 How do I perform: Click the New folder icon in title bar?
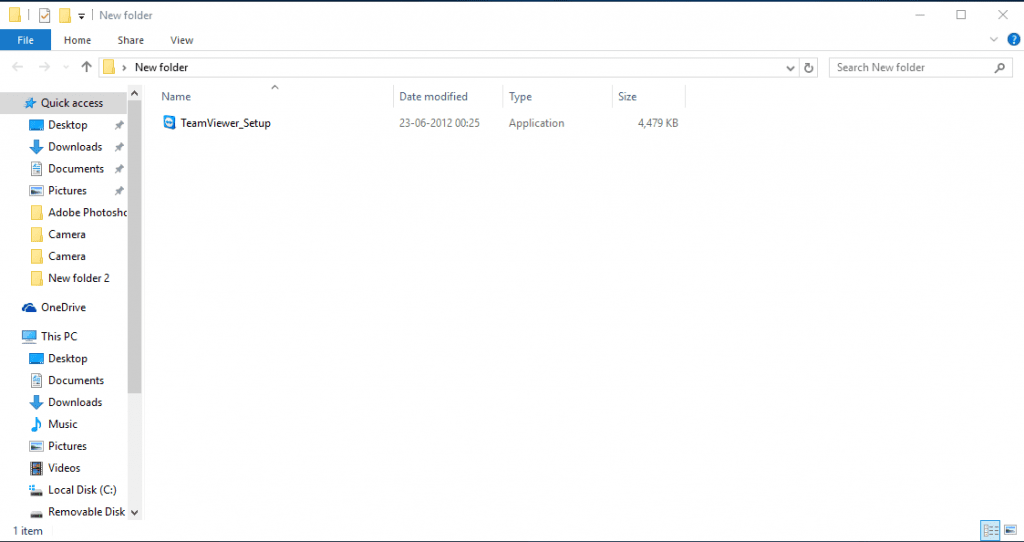(x=65, y=15)
